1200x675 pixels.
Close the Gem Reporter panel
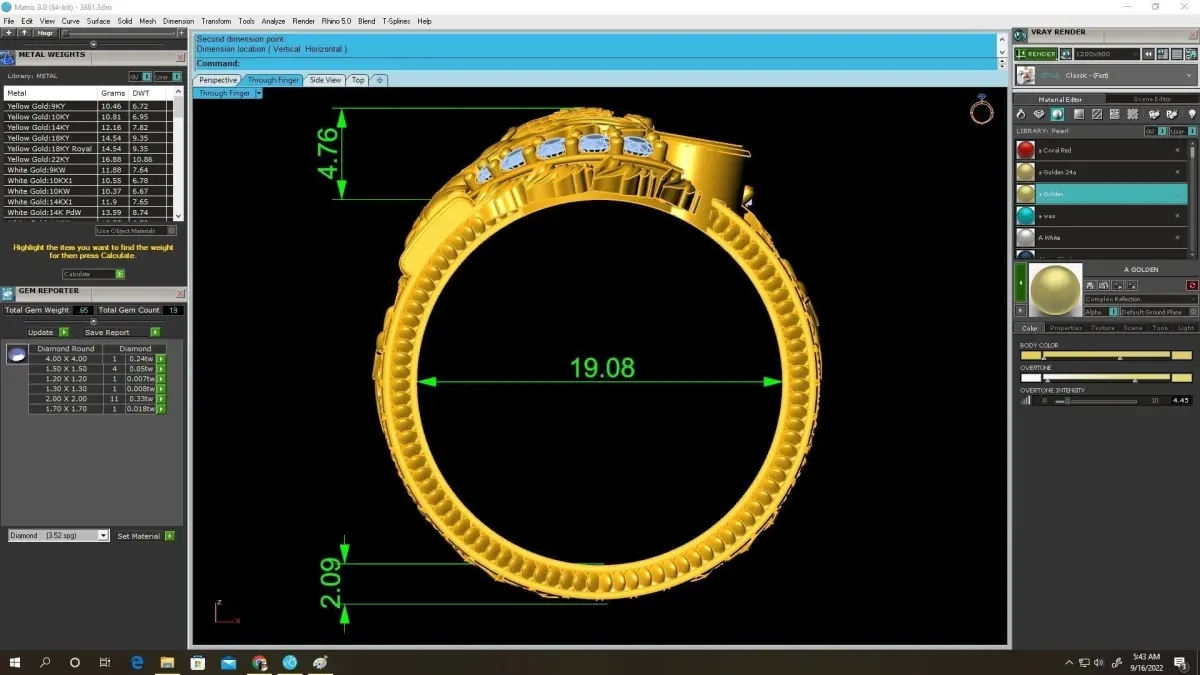181,293
